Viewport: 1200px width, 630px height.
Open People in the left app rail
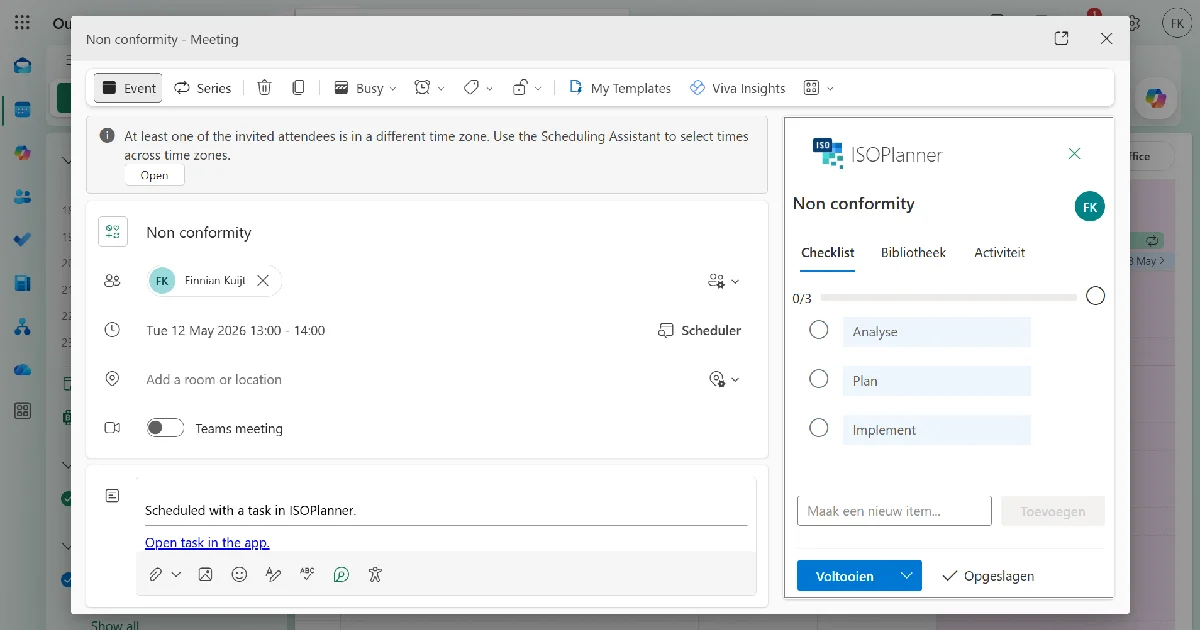click(22, 197)
